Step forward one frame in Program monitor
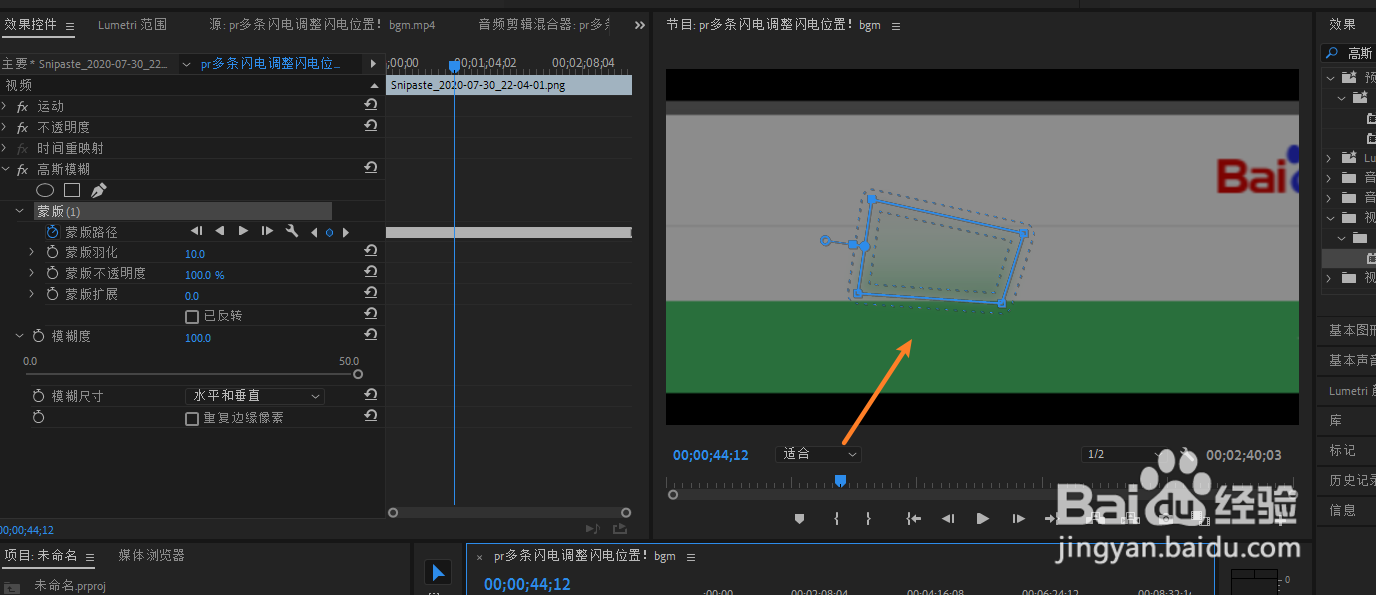This screenshot has height=595, width=1376. (1018, 518)
